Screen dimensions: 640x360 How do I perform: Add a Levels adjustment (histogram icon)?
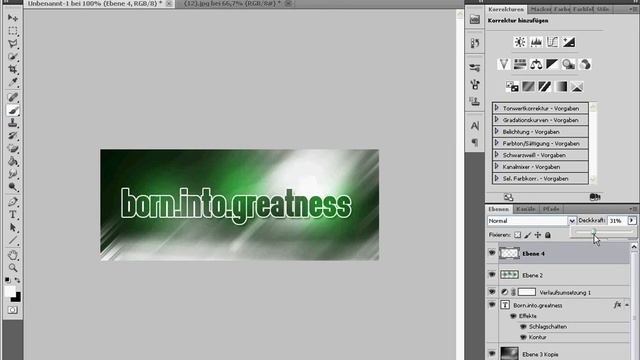pyautogui.click(x=536, y=42)
